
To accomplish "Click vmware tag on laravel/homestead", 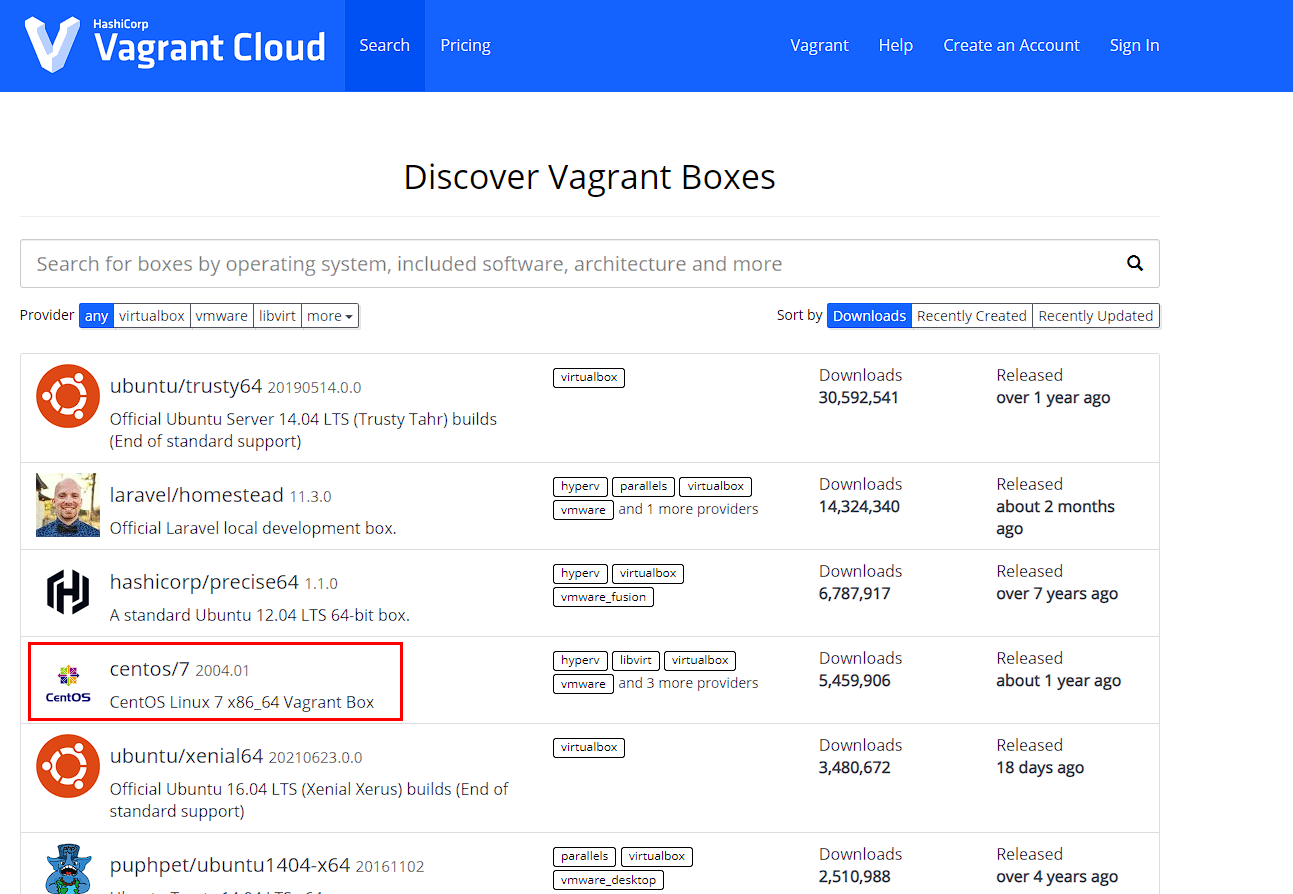I will coord(583,509).
